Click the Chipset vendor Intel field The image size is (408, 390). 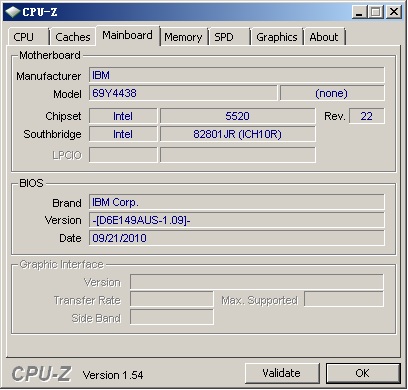pyautogui.click(x=123, y=116)
